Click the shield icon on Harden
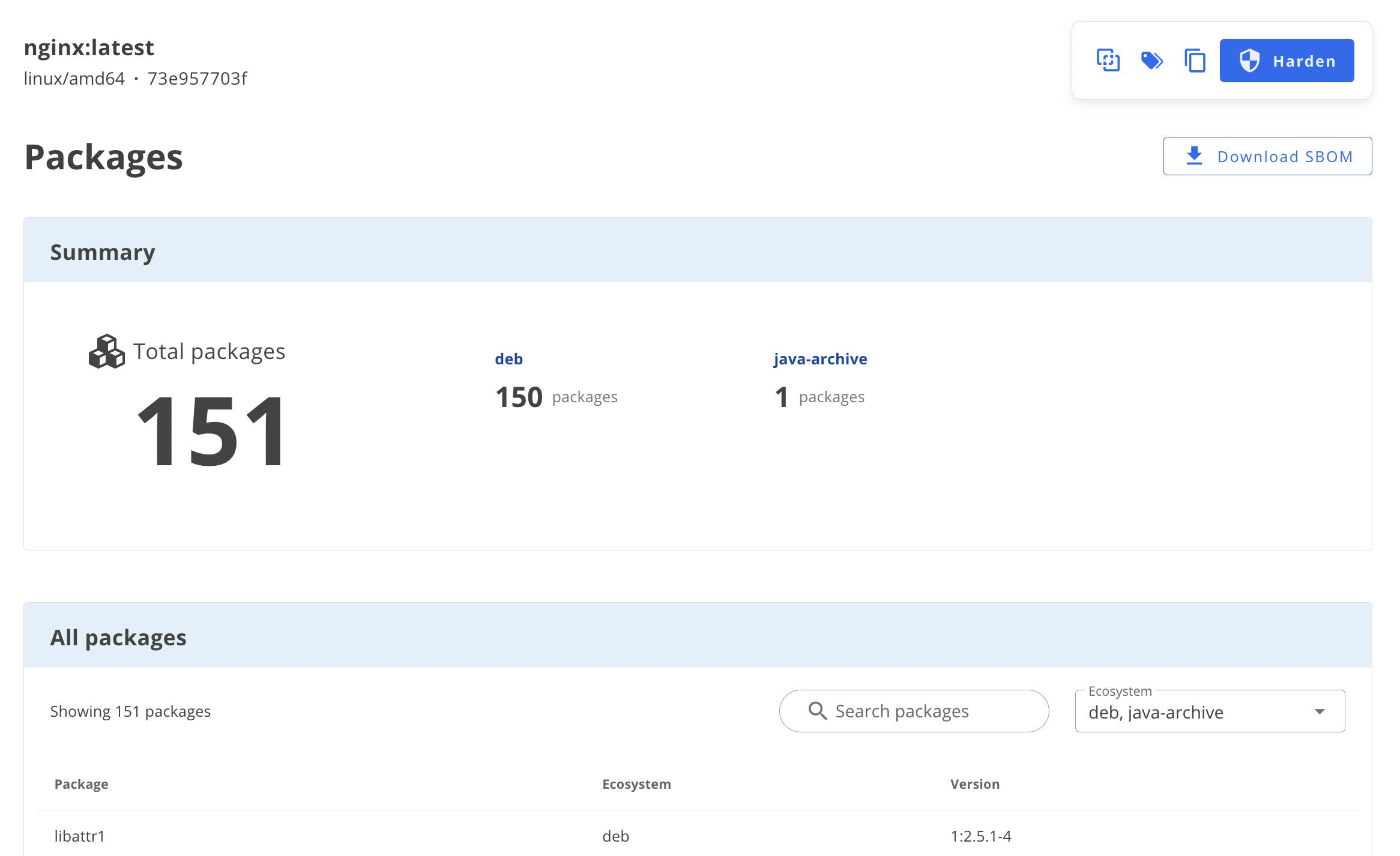This screenshot has width=1400, height=856. click(1249, 61)
